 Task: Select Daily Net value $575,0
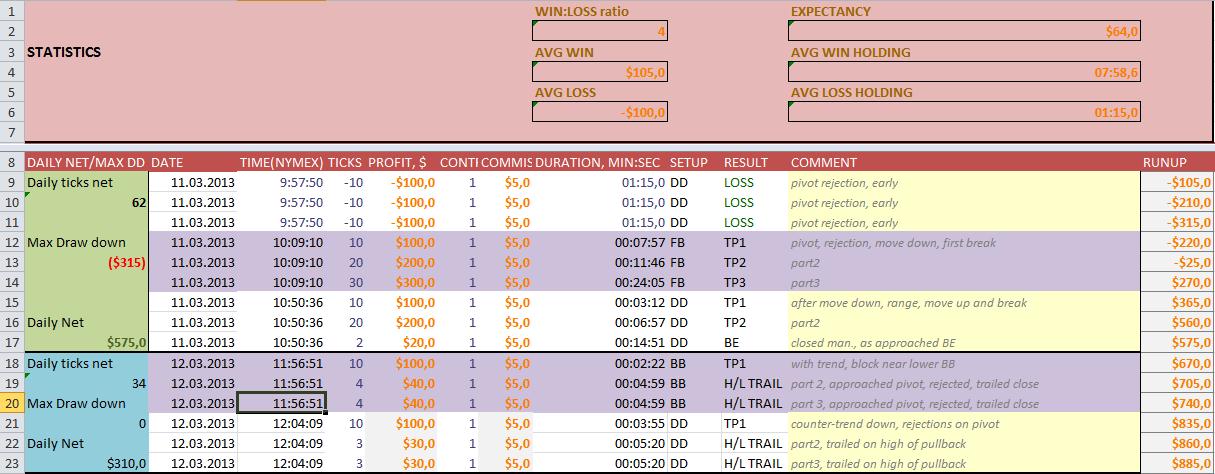tap(86, 343)
